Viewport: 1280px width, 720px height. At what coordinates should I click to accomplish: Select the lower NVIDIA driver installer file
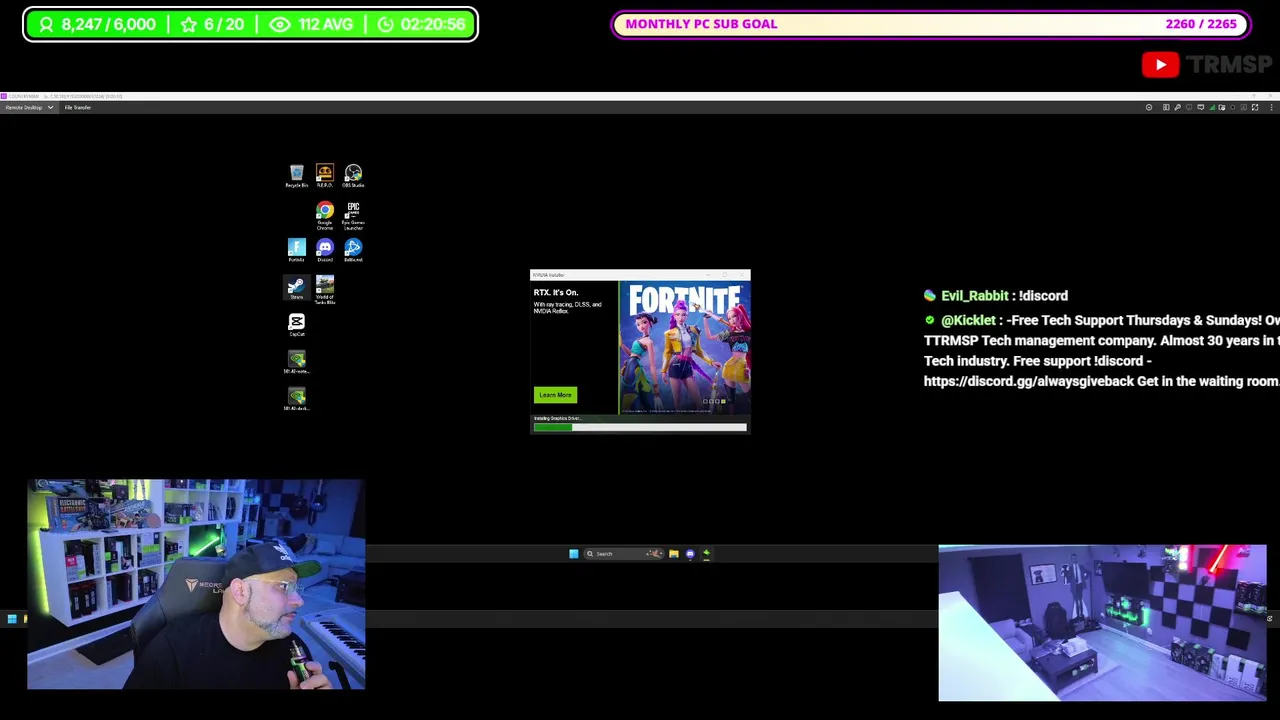[296, 399]
